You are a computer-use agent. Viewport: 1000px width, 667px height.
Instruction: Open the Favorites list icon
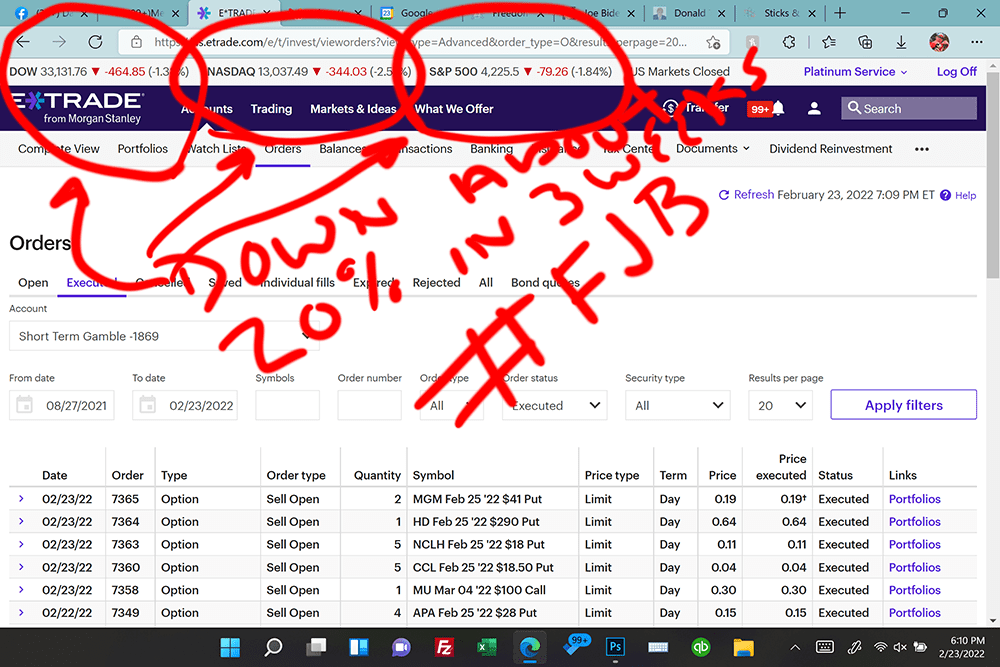(x=829, y=42)
